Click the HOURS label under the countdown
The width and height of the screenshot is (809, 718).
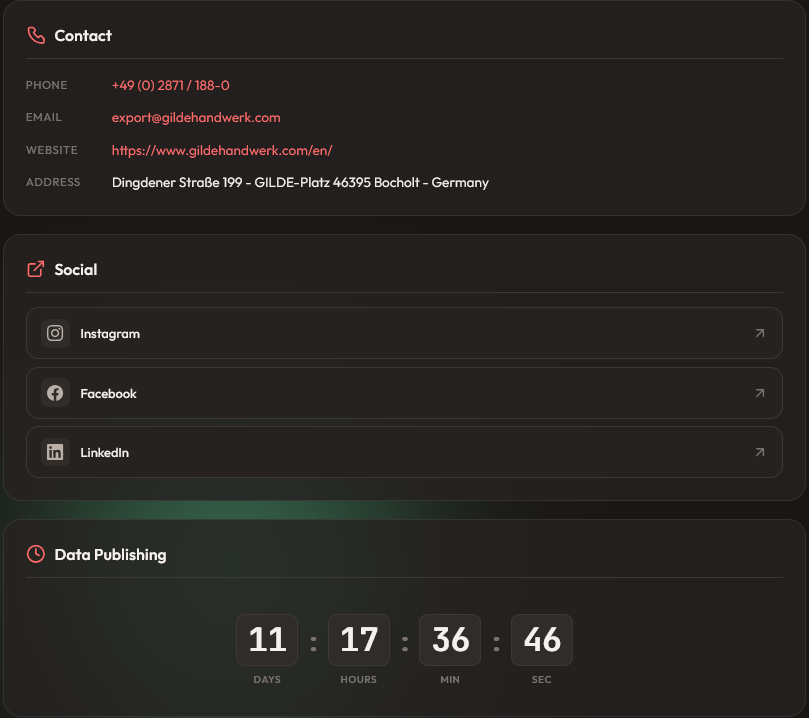click(x=359, y=680)
